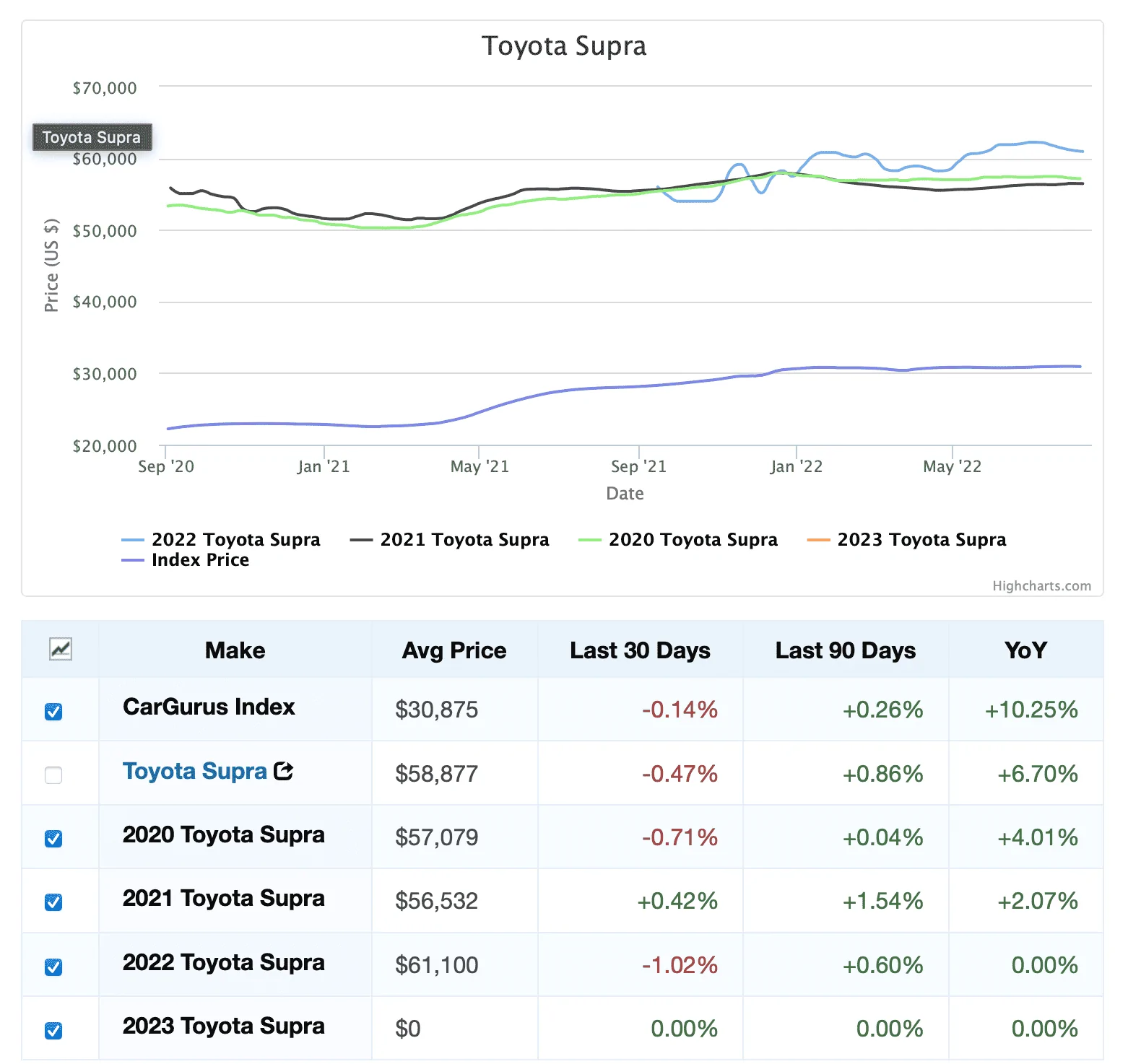
Task: Click the Sep '20 axis tick label
Action: [166, 466]
